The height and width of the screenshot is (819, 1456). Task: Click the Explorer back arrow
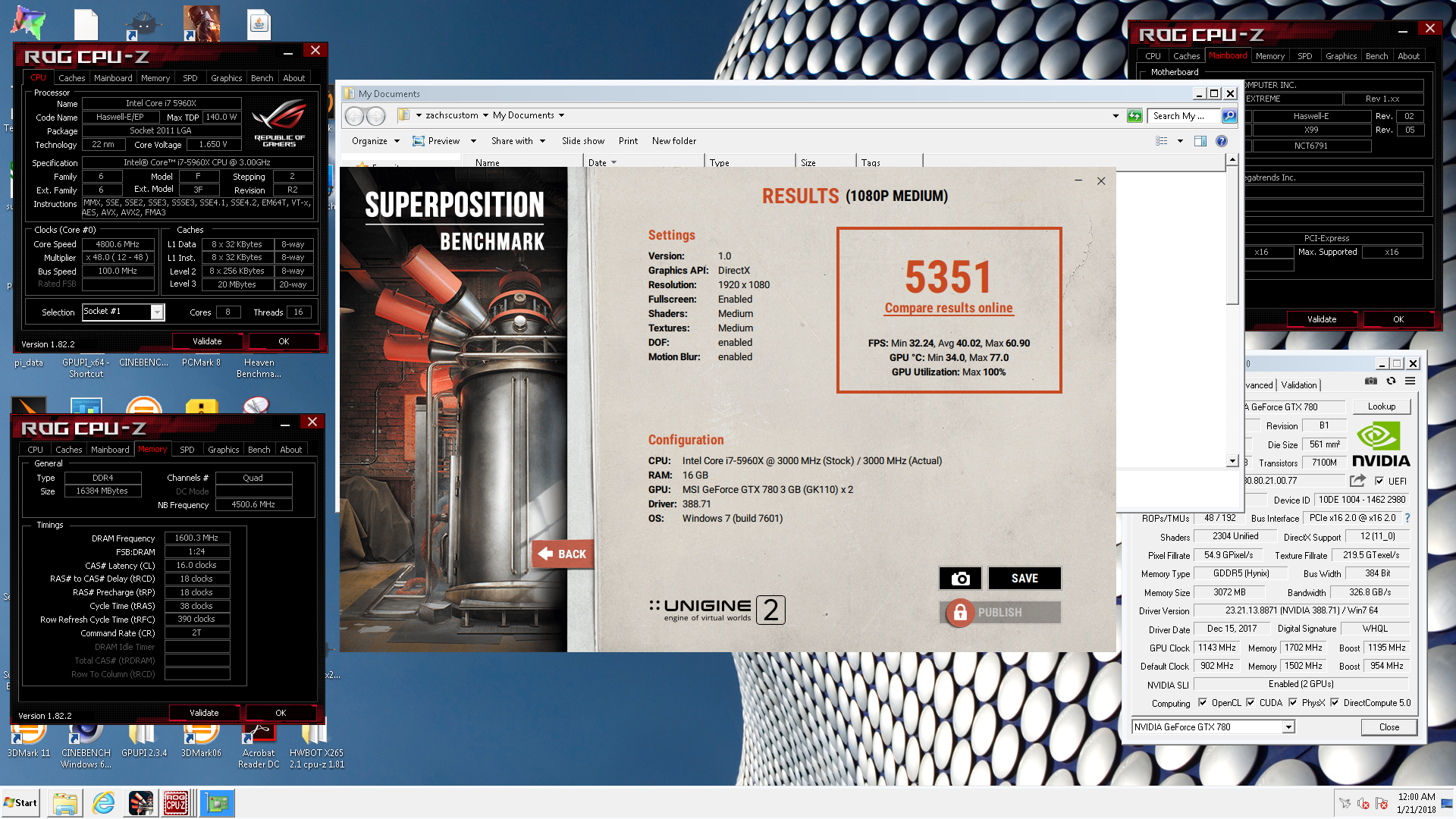tap(354, 116)
